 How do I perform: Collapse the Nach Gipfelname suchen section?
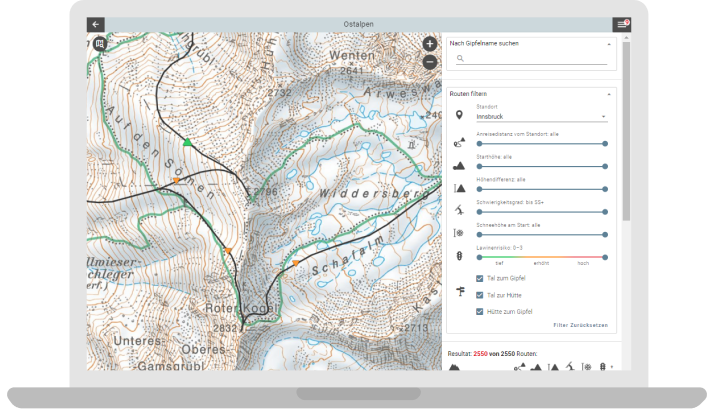coord(608,44)
